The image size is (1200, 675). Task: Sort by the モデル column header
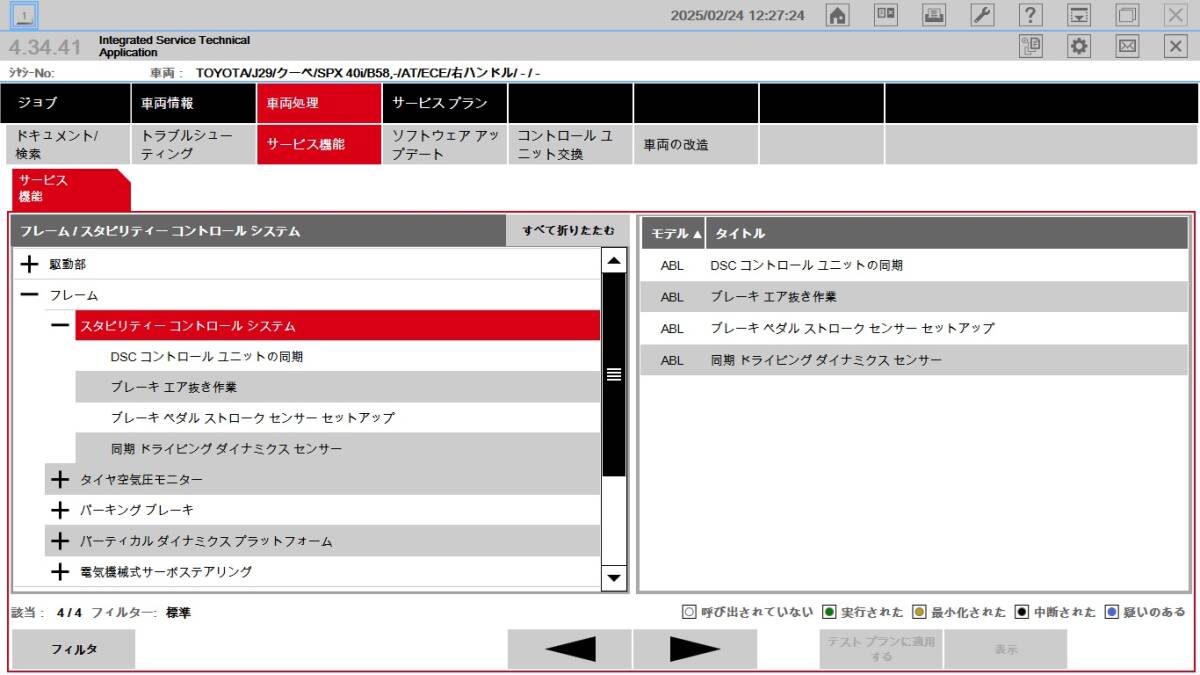coord(672,233)
